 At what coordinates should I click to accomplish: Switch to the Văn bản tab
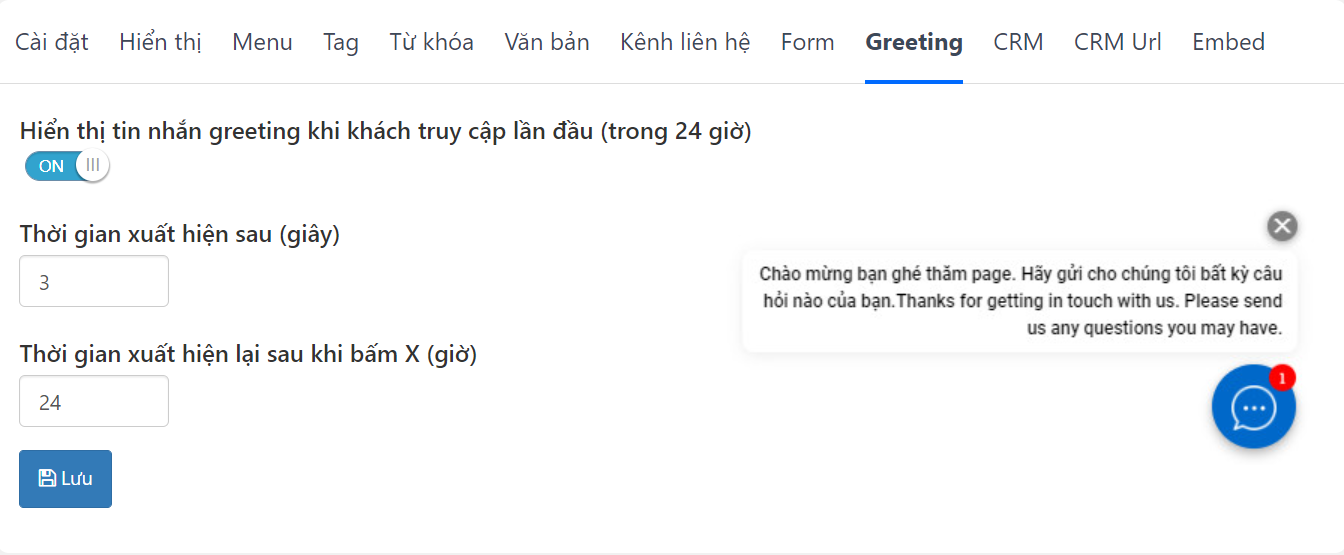(x=547, y=42)
